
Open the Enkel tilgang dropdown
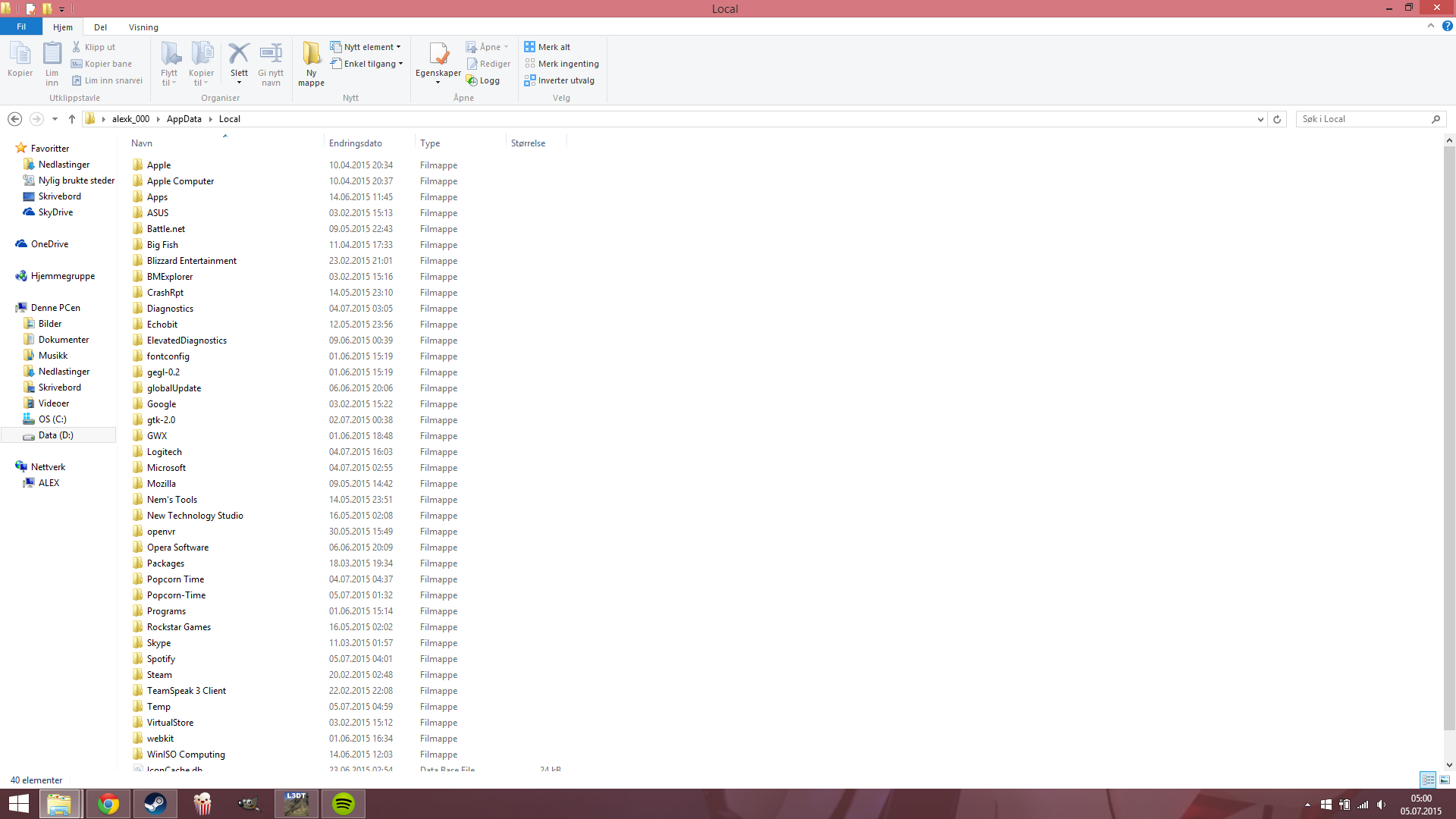click(367, 64)
